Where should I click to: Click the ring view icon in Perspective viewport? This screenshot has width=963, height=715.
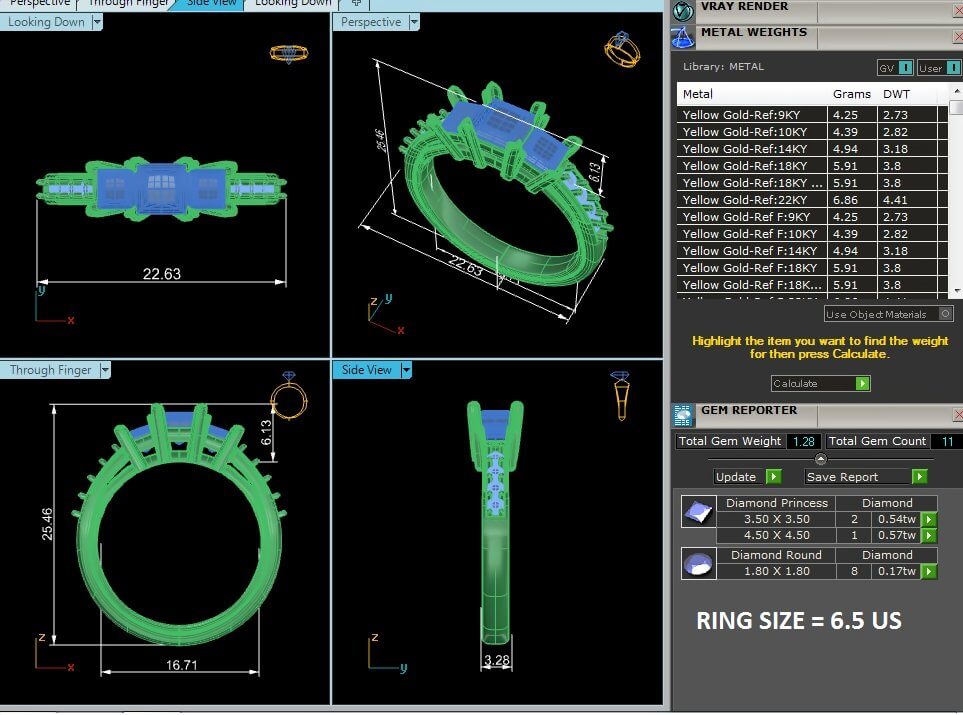[x=621, y=48]
